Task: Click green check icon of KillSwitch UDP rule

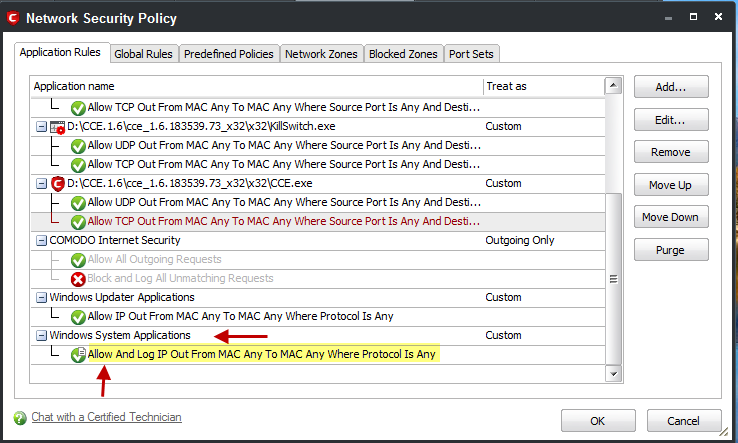Action: (78, 146)
